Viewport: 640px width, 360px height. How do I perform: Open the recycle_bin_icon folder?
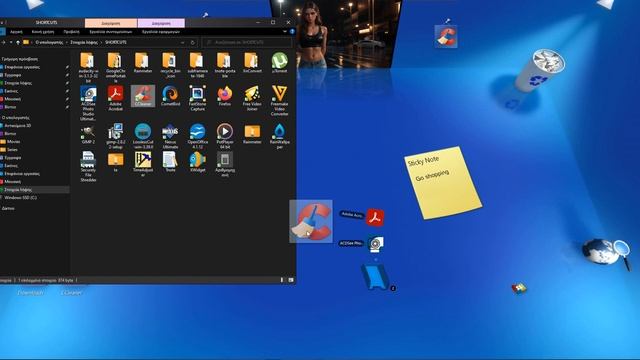pos(170,65)
